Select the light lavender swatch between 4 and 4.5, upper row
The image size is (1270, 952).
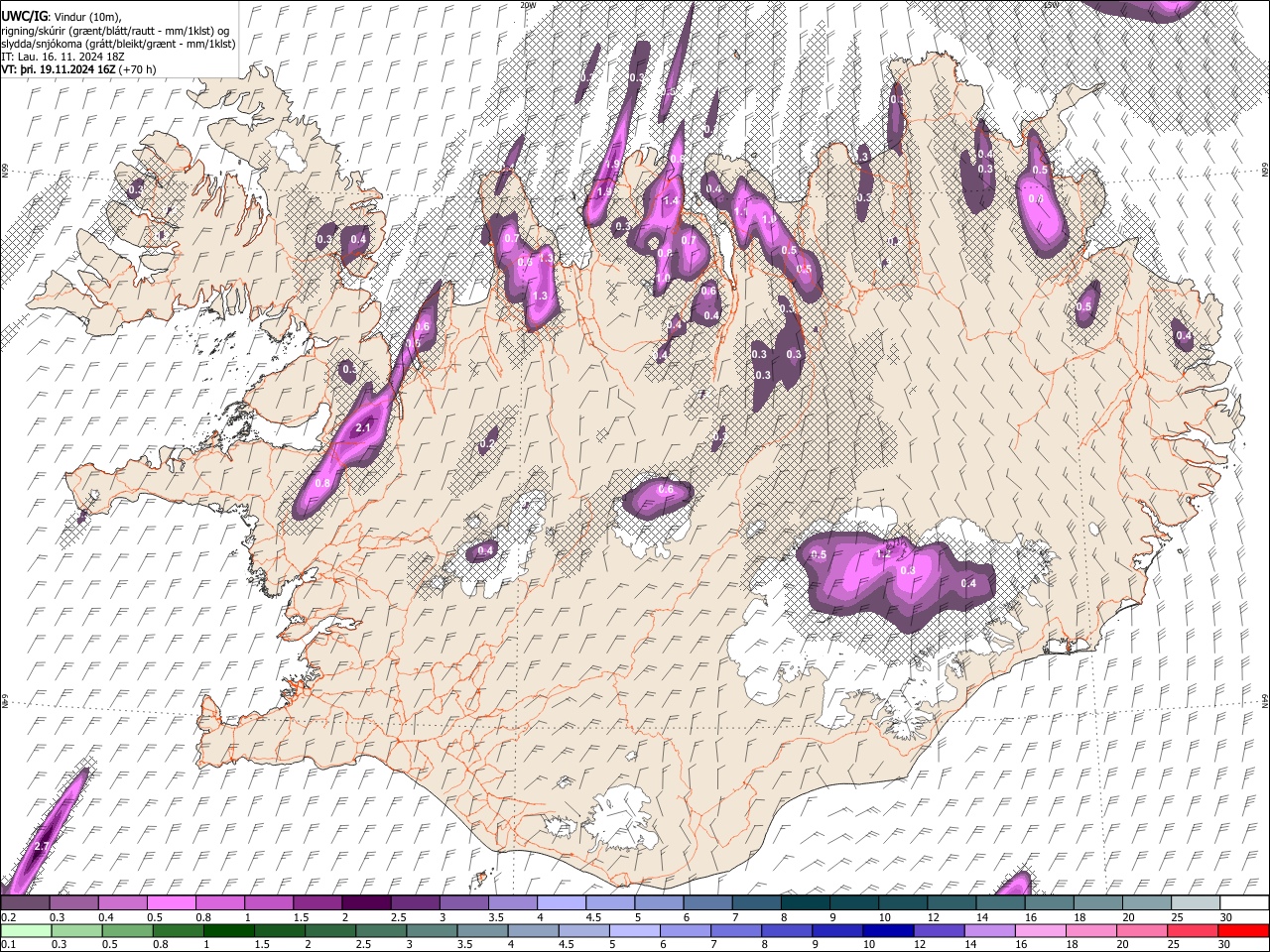tap(560, 903)
